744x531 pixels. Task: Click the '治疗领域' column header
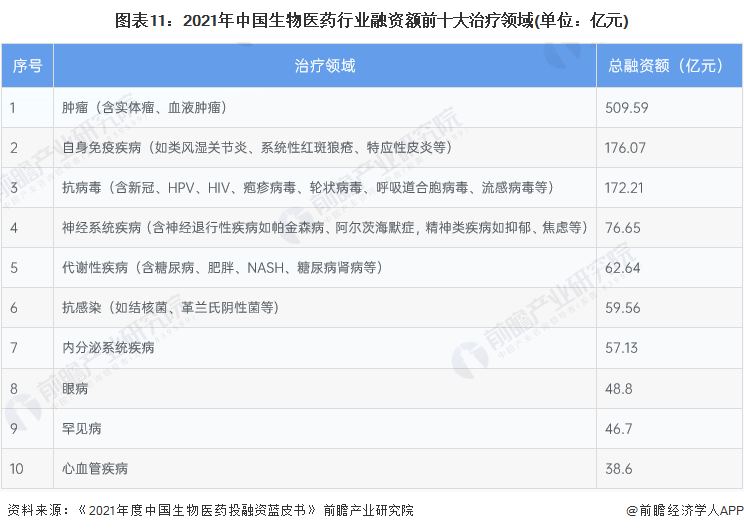click(x=325, y=66)
